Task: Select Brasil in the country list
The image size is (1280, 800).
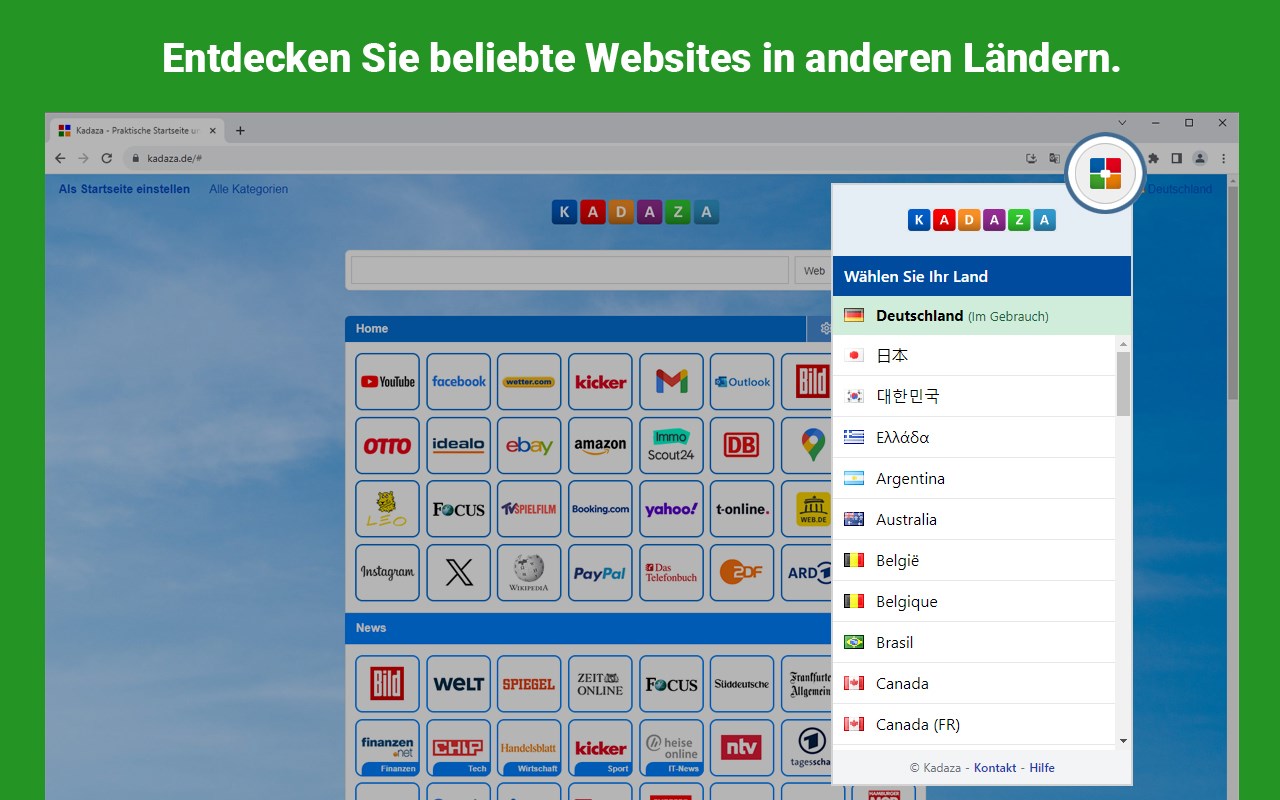Action: (974, 642)
